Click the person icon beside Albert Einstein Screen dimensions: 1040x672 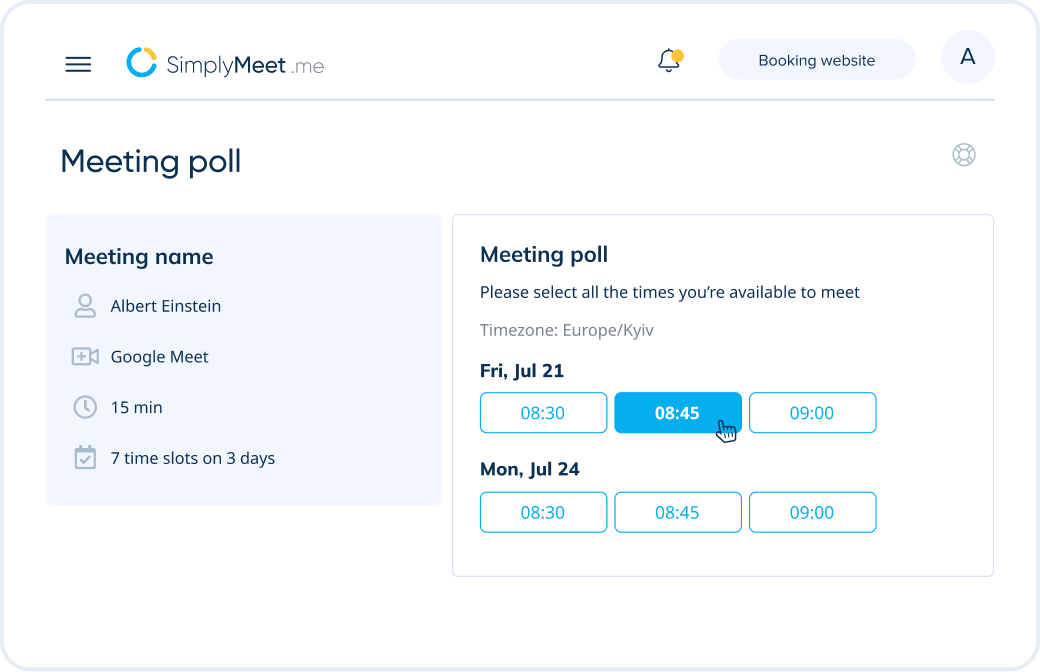tap(85, 306)
